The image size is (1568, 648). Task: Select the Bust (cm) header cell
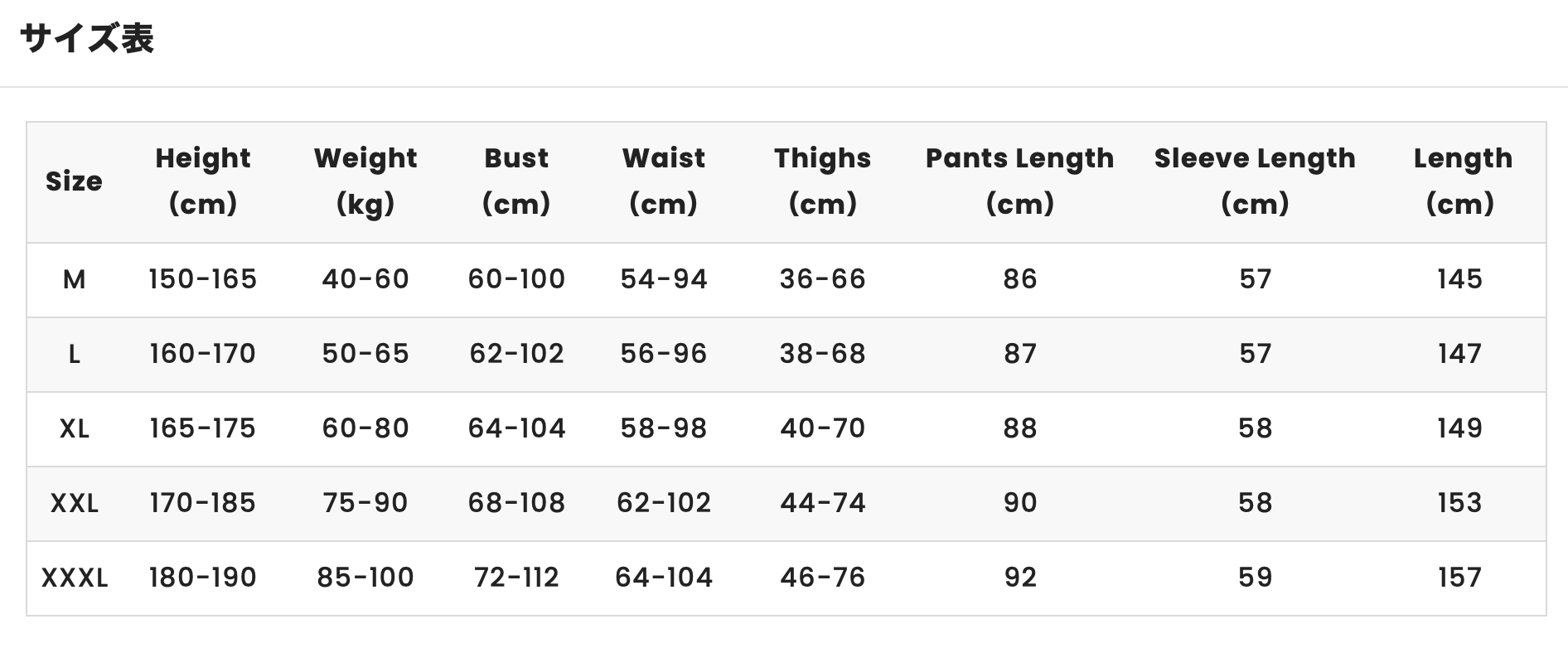pos(516,181)
